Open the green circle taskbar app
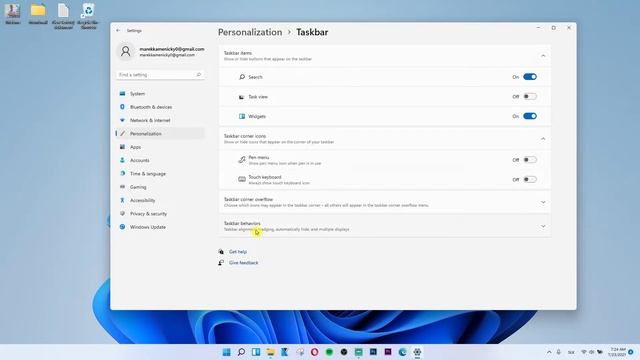The width and height of the screenshot is (640, 360). [x=329, y=352]
